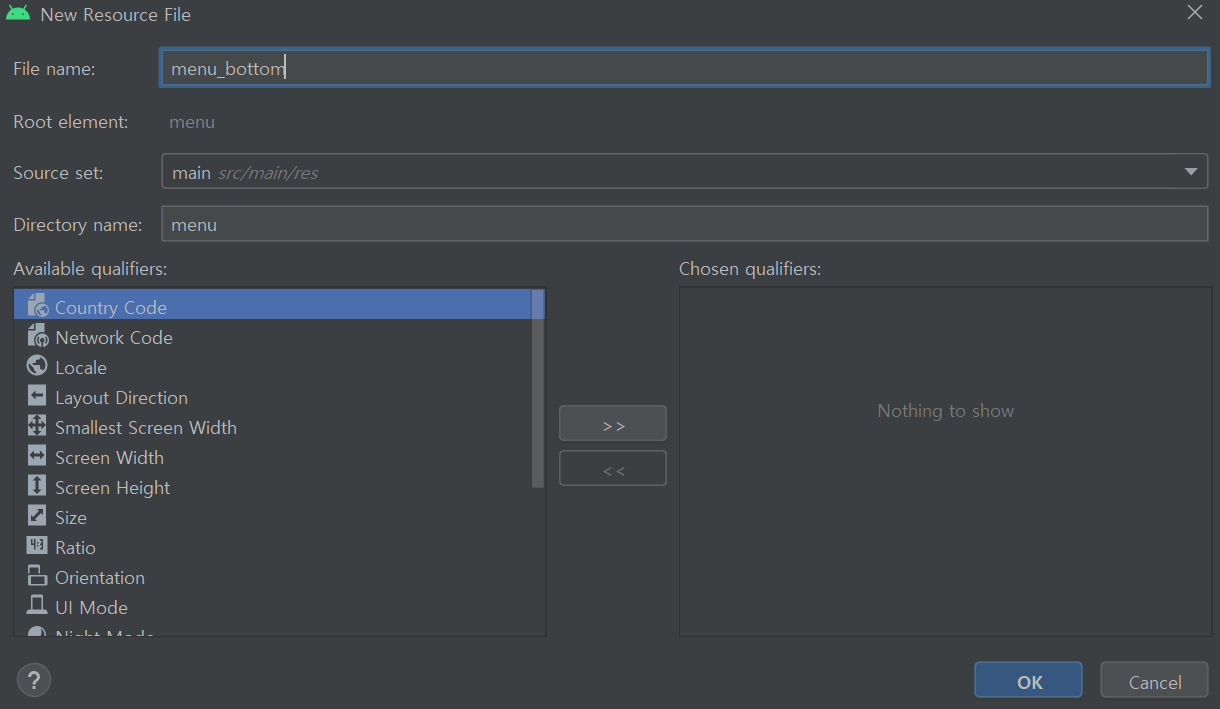This screenshot has height=709, width=1220.
Task: Close the New Resource File dialog
Action: coord(1194,13)
